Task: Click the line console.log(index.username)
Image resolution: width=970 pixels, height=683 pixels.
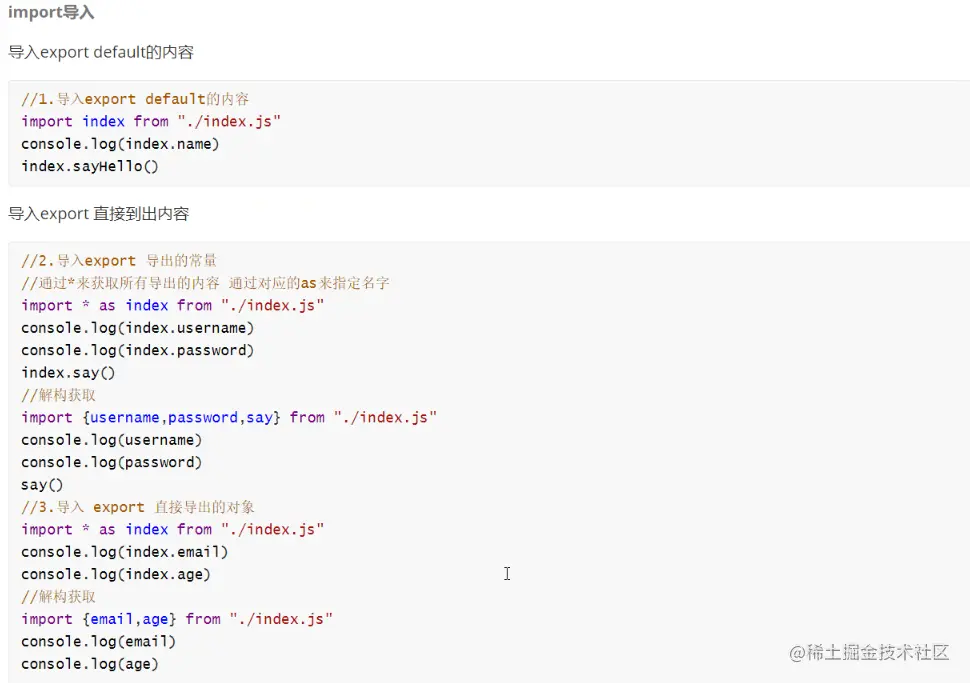Action: 137,328
